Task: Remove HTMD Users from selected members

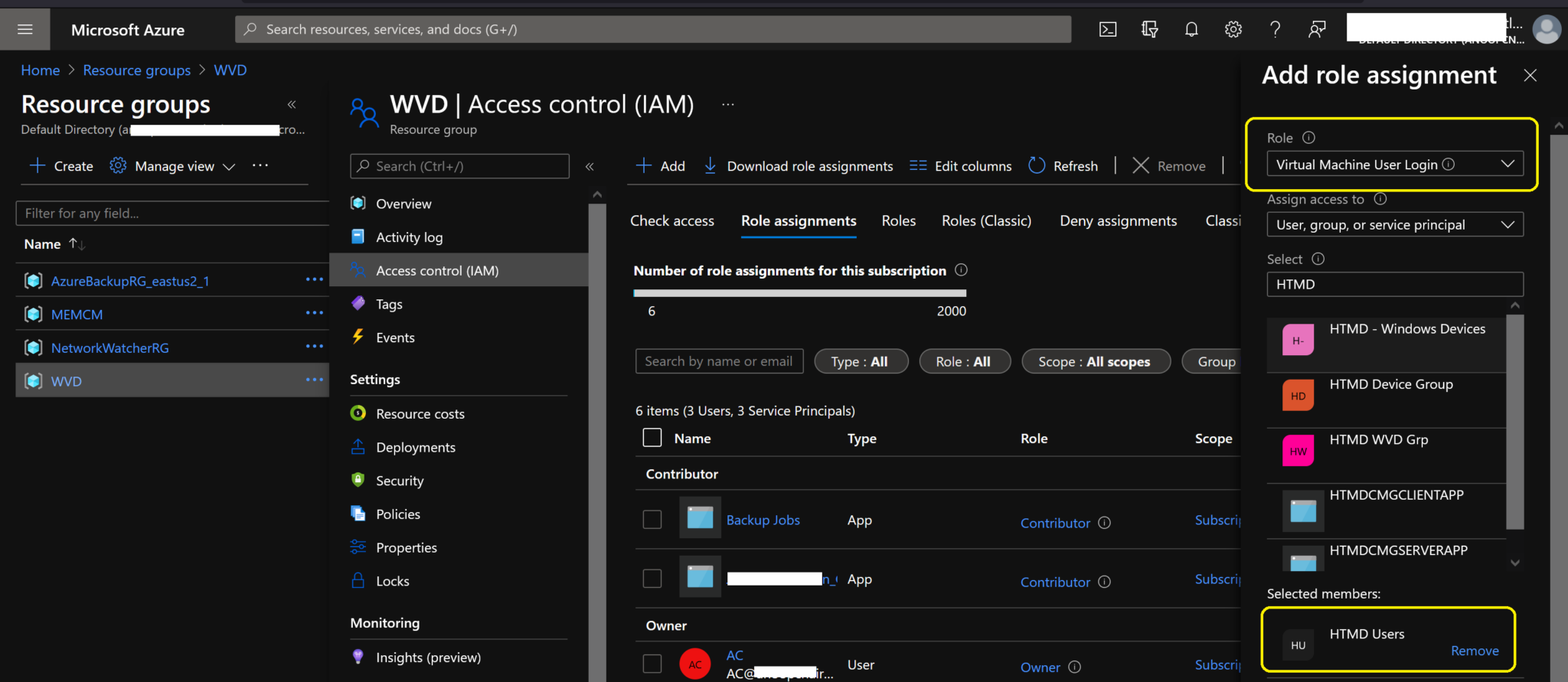Action: [1474, 651]
